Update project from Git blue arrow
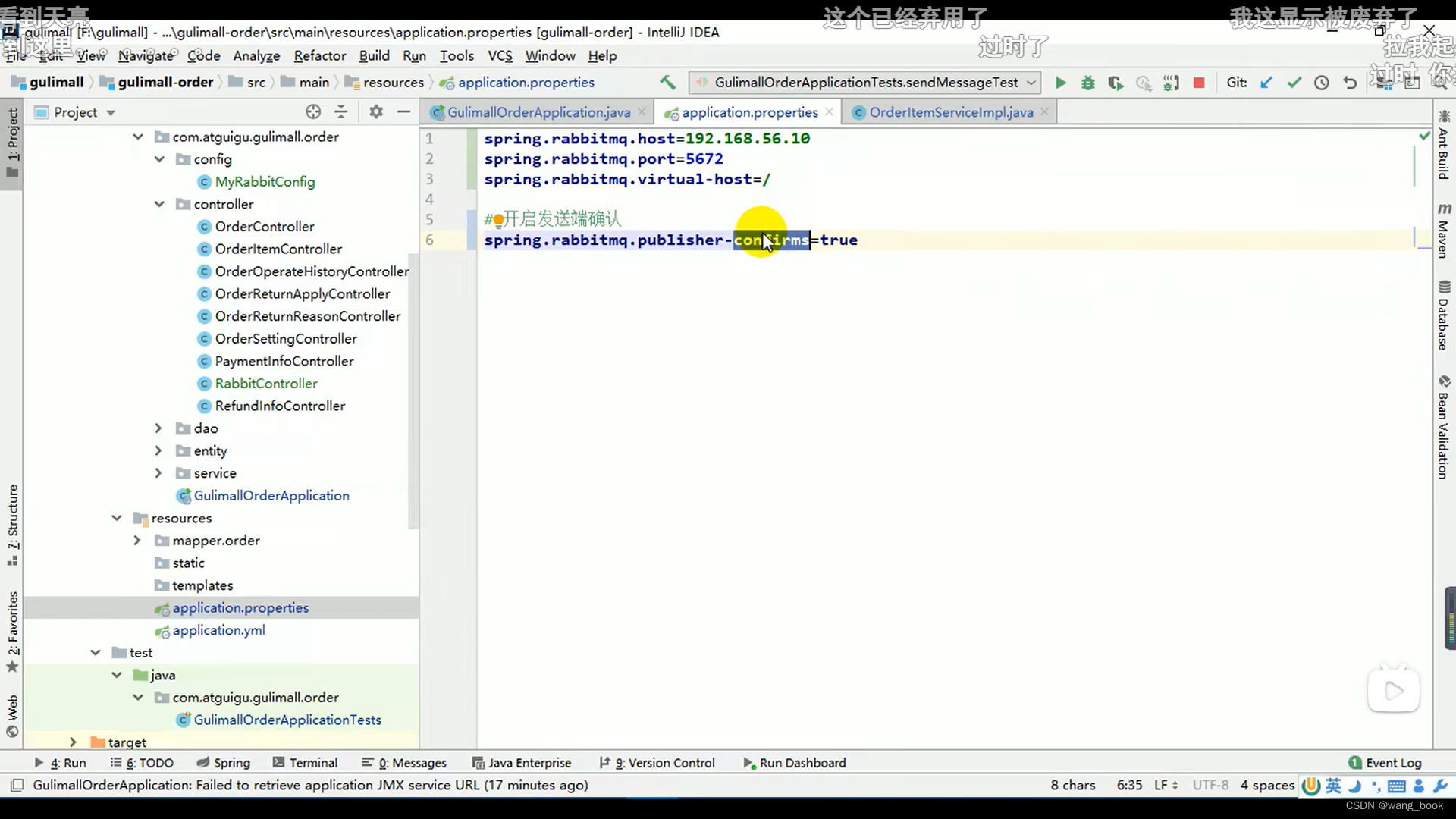1456x819 pixels. coord(1266,83)
